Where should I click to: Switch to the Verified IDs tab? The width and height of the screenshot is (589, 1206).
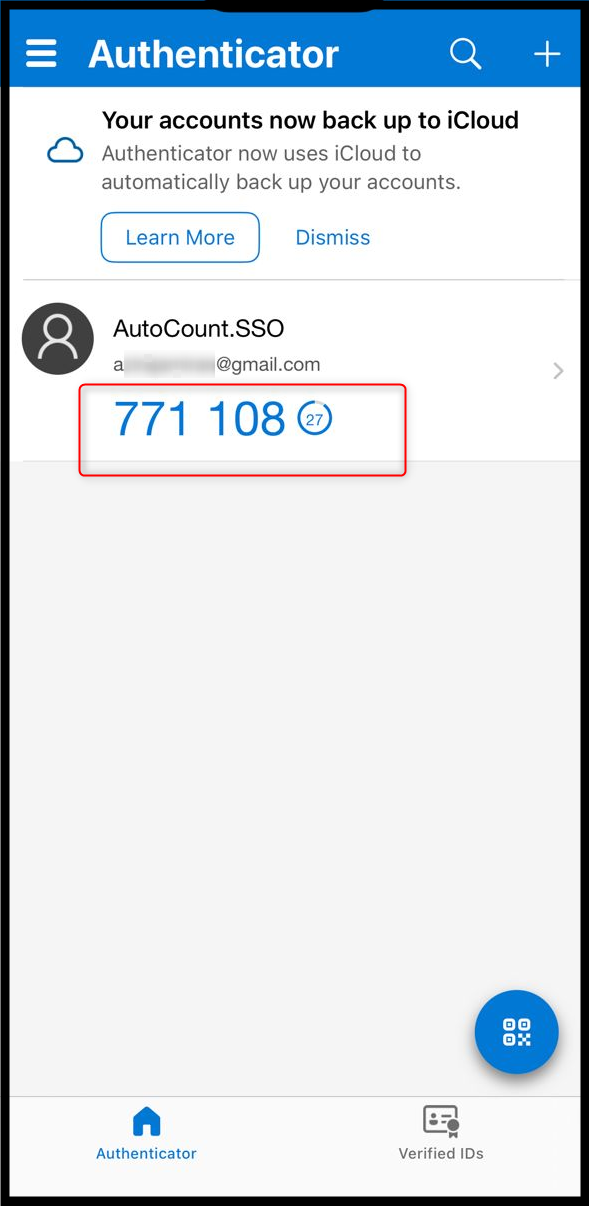(x=441, y=1134)
